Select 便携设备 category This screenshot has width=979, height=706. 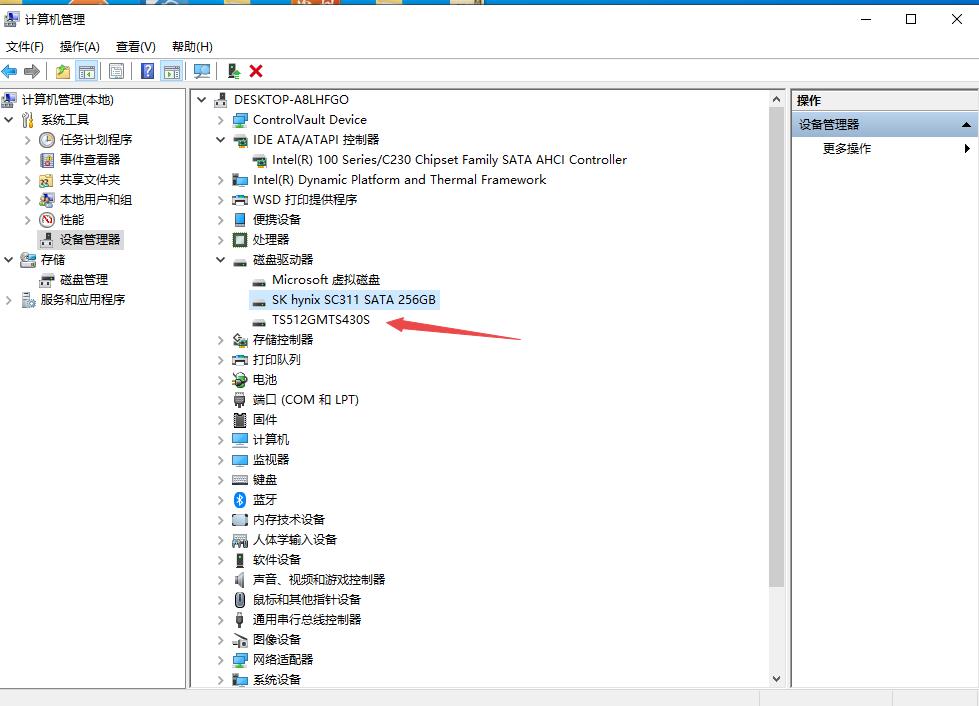pyautogui.click(x=277, y=220)
